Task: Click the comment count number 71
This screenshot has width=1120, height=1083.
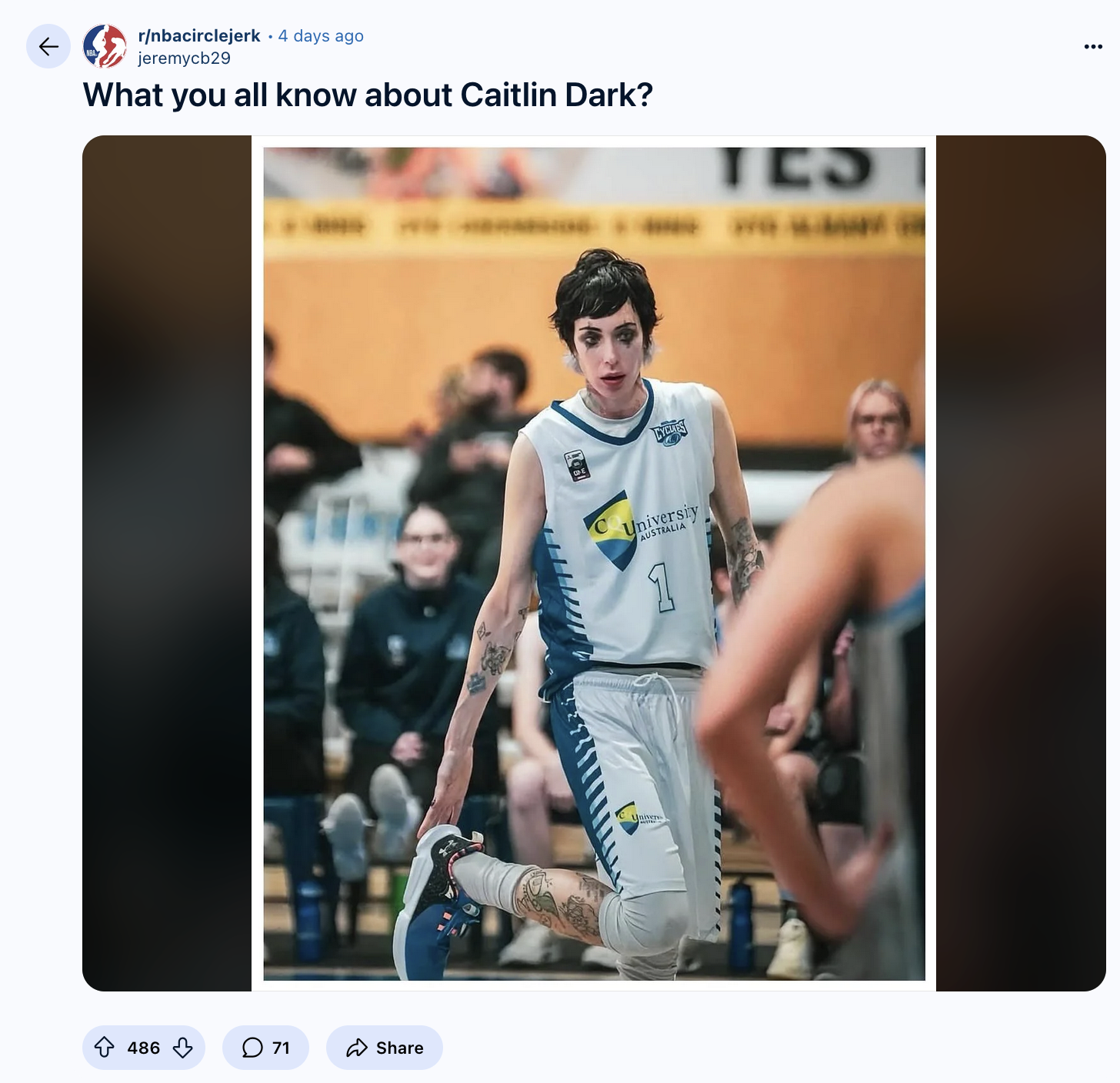Action: 281,1048
